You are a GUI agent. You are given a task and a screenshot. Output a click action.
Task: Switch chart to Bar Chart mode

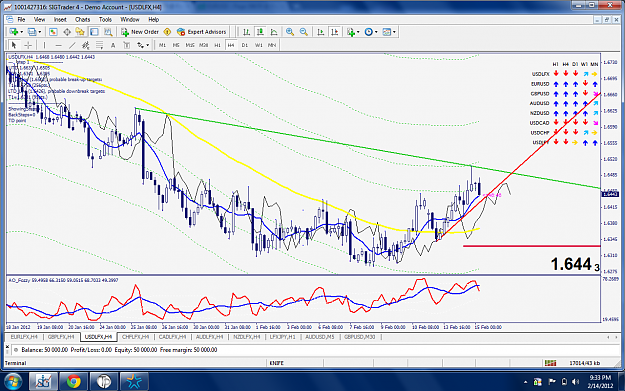[246, 32]
